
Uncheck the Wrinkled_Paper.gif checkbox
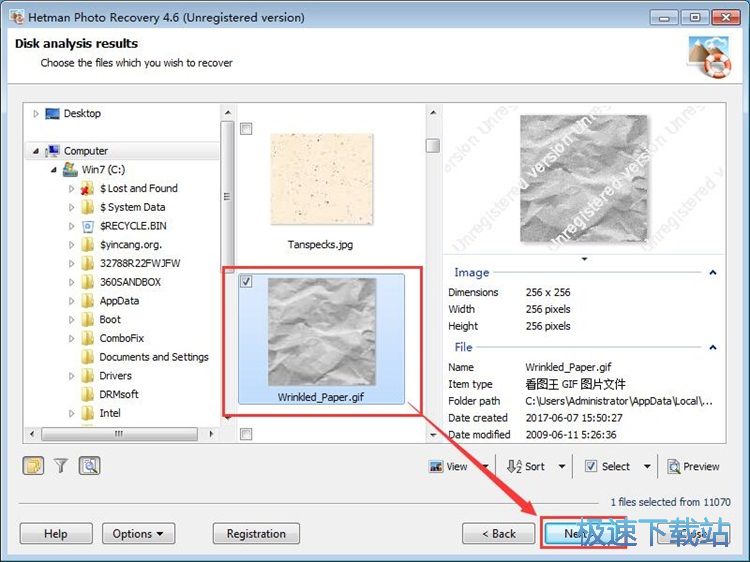click(x=247, y=283)
